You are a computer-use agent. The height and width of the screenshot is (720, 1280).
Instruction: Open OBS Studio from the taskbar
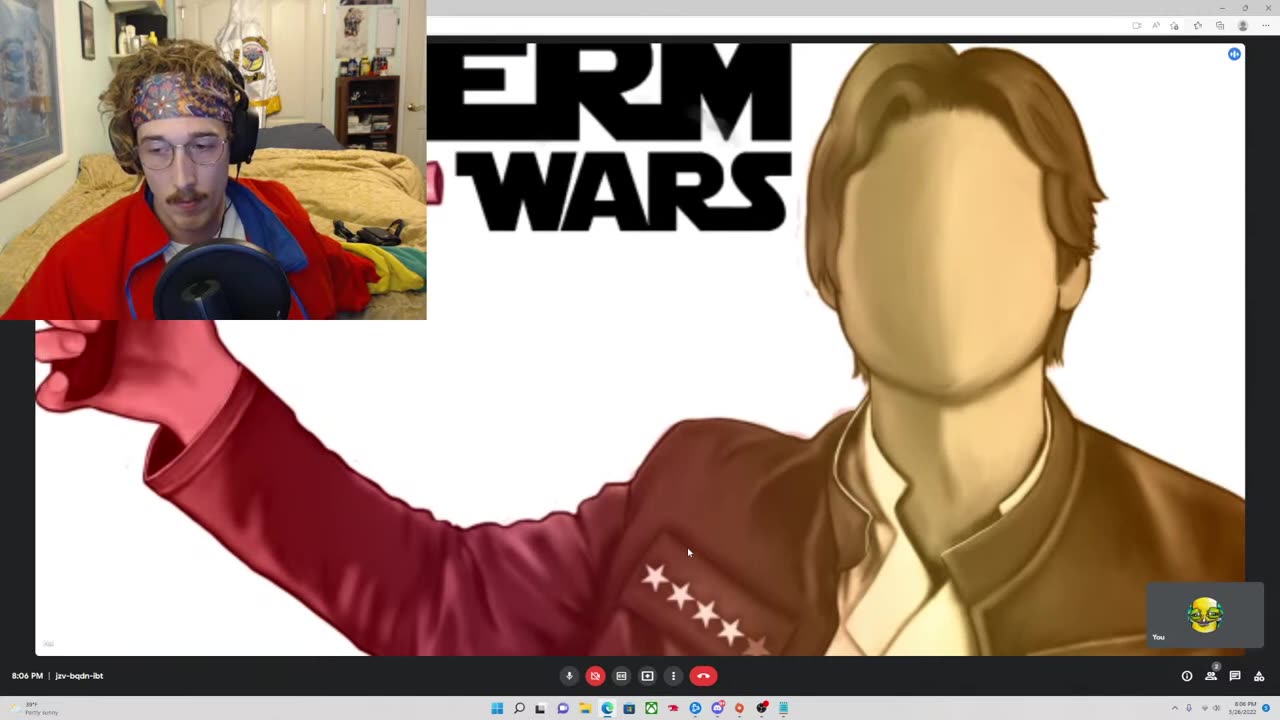[762, 708]
